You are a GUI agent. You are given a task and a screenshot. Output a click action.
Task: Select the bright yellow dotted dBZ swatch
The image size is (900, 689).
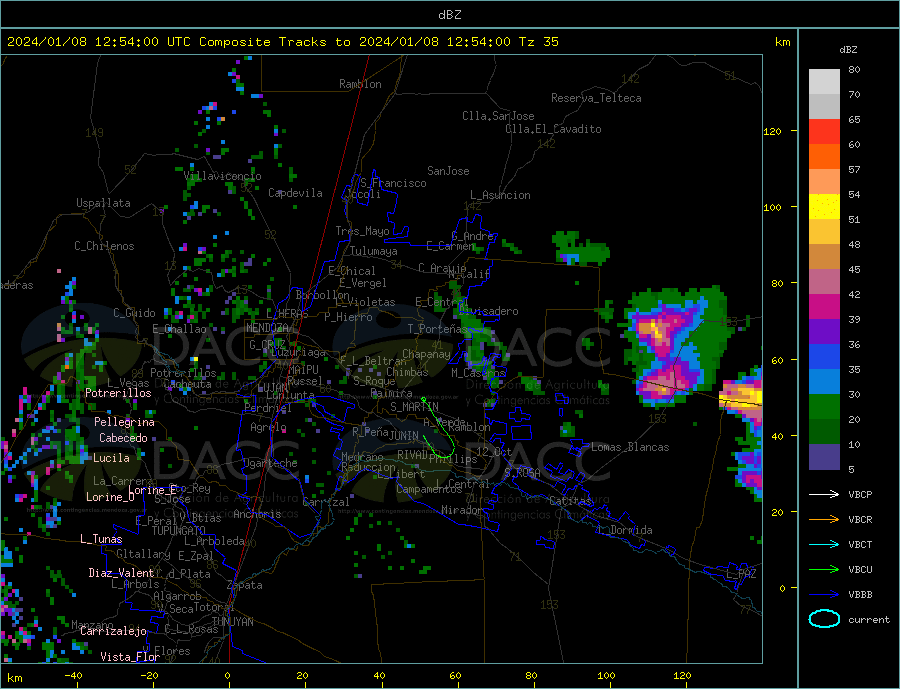pos(824,207)
